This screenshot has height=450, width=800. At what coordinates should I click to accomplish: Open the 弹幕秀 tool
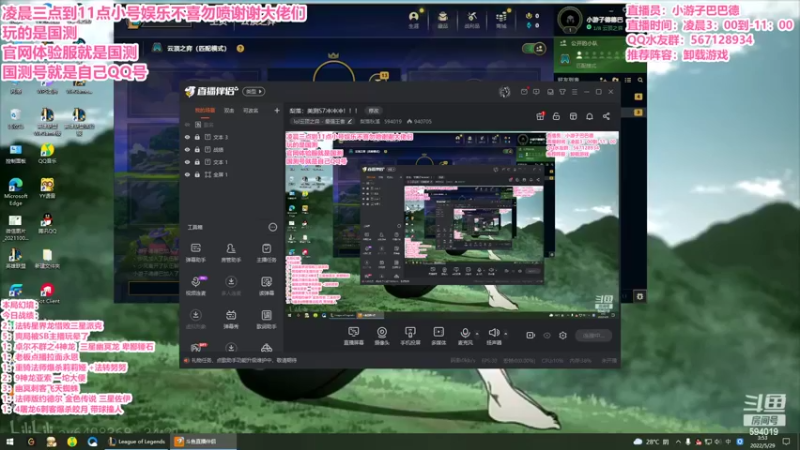point(231,319)
